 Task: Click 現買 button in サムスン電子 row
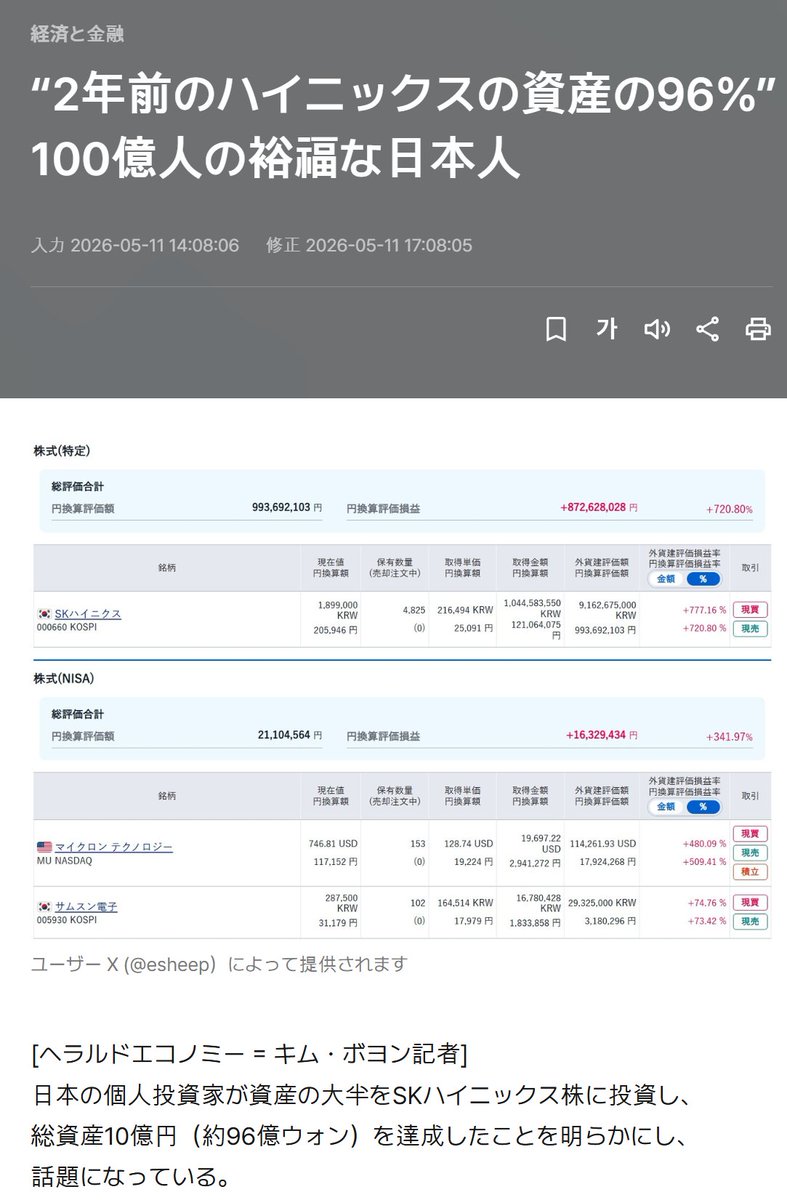coord(750,902)
